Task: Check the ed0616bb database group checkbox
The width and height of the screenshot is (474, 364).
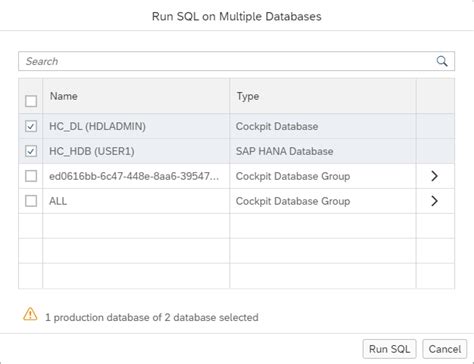Action: [31, 176]
